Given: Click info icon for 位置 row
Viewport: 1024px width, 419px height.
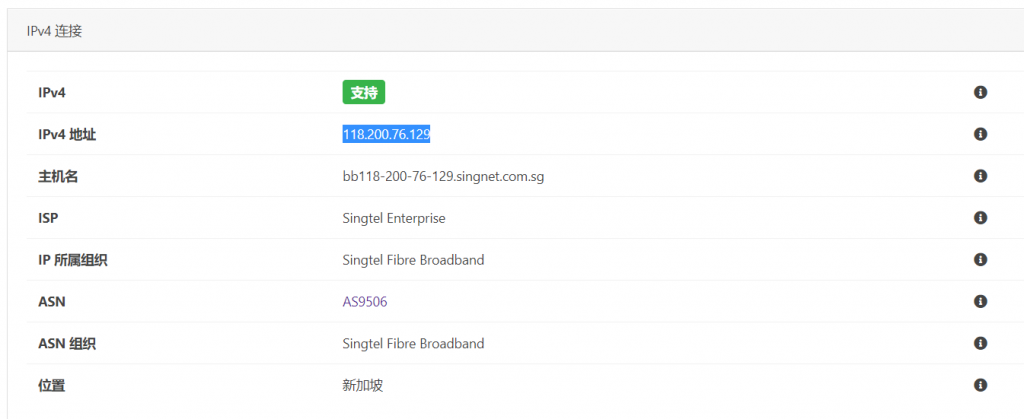Looking at the screenshot, I should coord(980,385).
